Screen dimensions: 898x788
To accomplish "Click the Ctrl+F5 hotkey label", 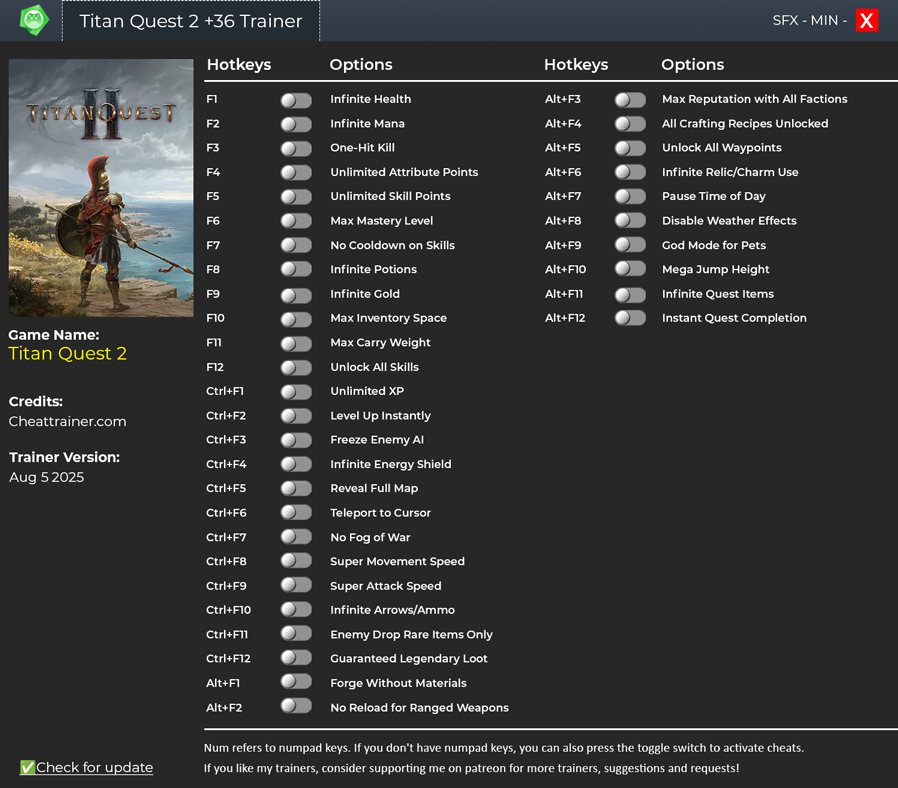I will point(226,488).
